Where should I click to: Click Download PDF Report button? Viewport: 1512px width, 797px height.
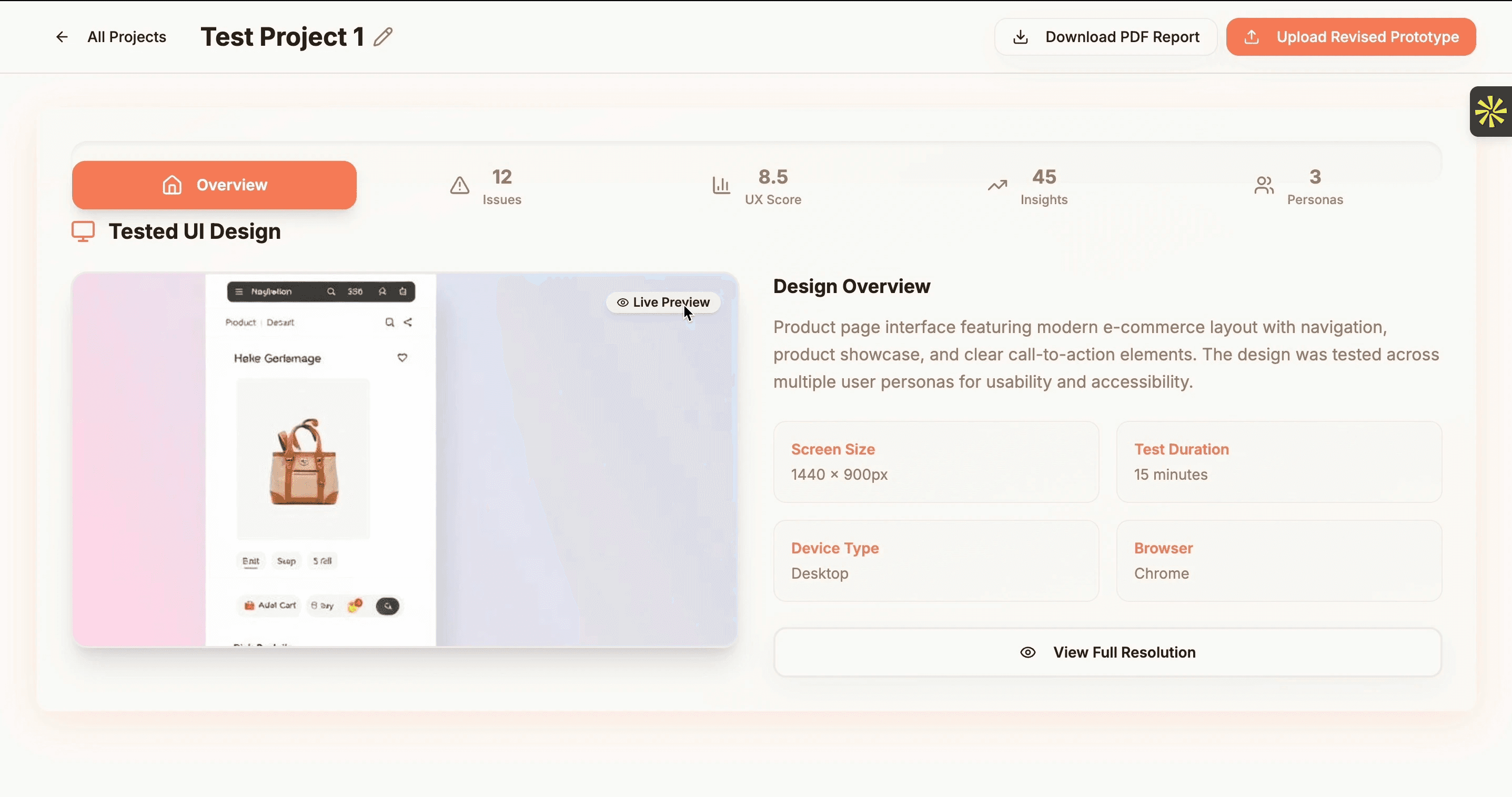(x=1121, y=37)
